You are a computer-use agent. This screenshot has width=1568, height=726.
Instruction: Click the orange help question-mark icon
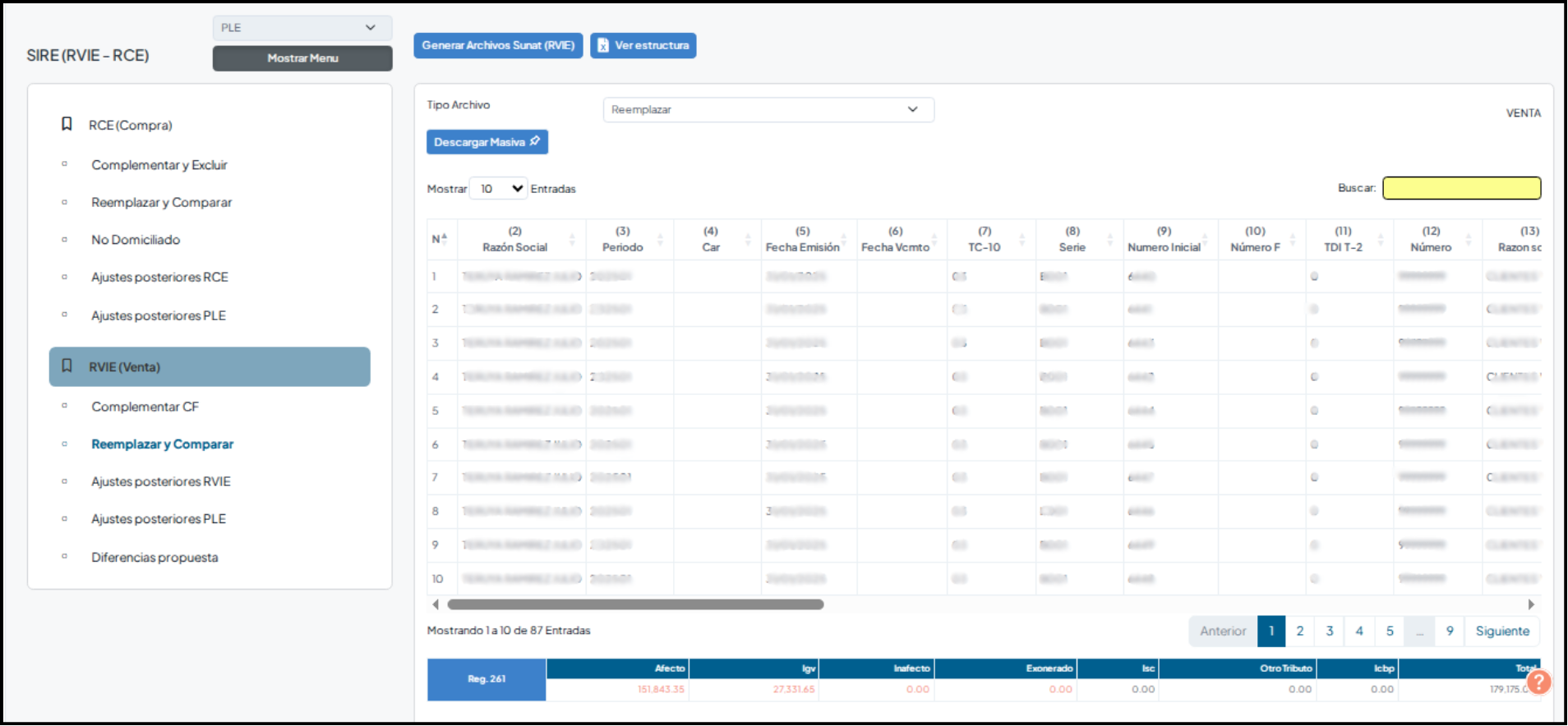(x=1538, y=682)
